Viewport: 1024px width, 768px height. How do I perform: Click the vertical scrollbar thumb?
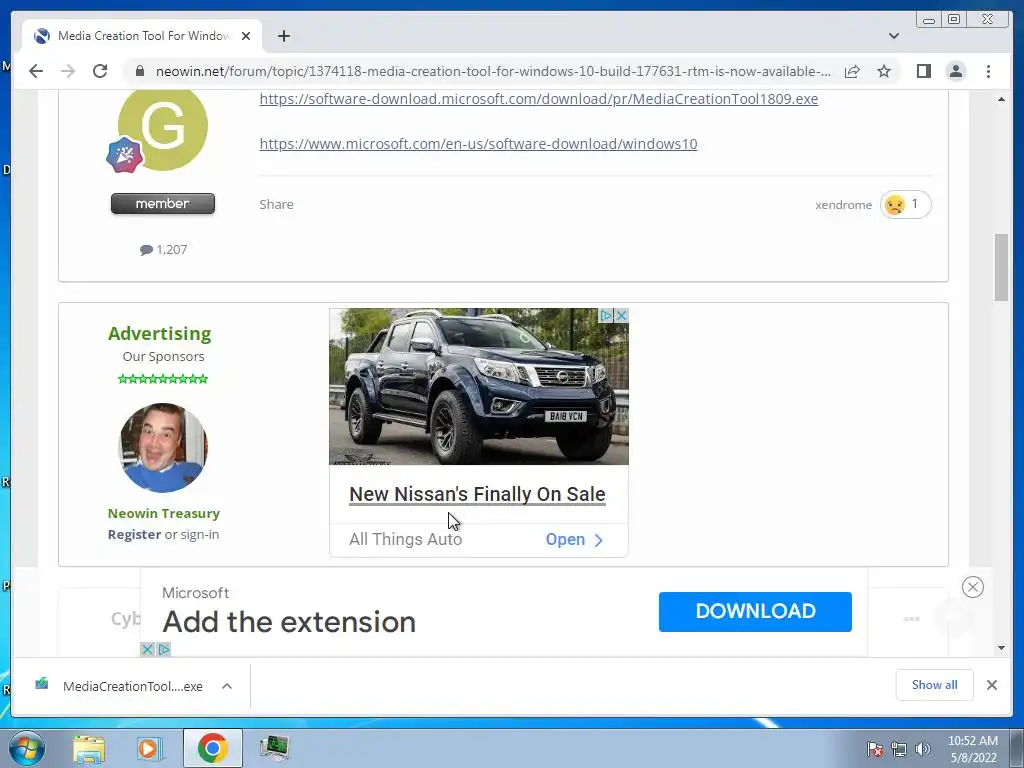coord(1001,267)
